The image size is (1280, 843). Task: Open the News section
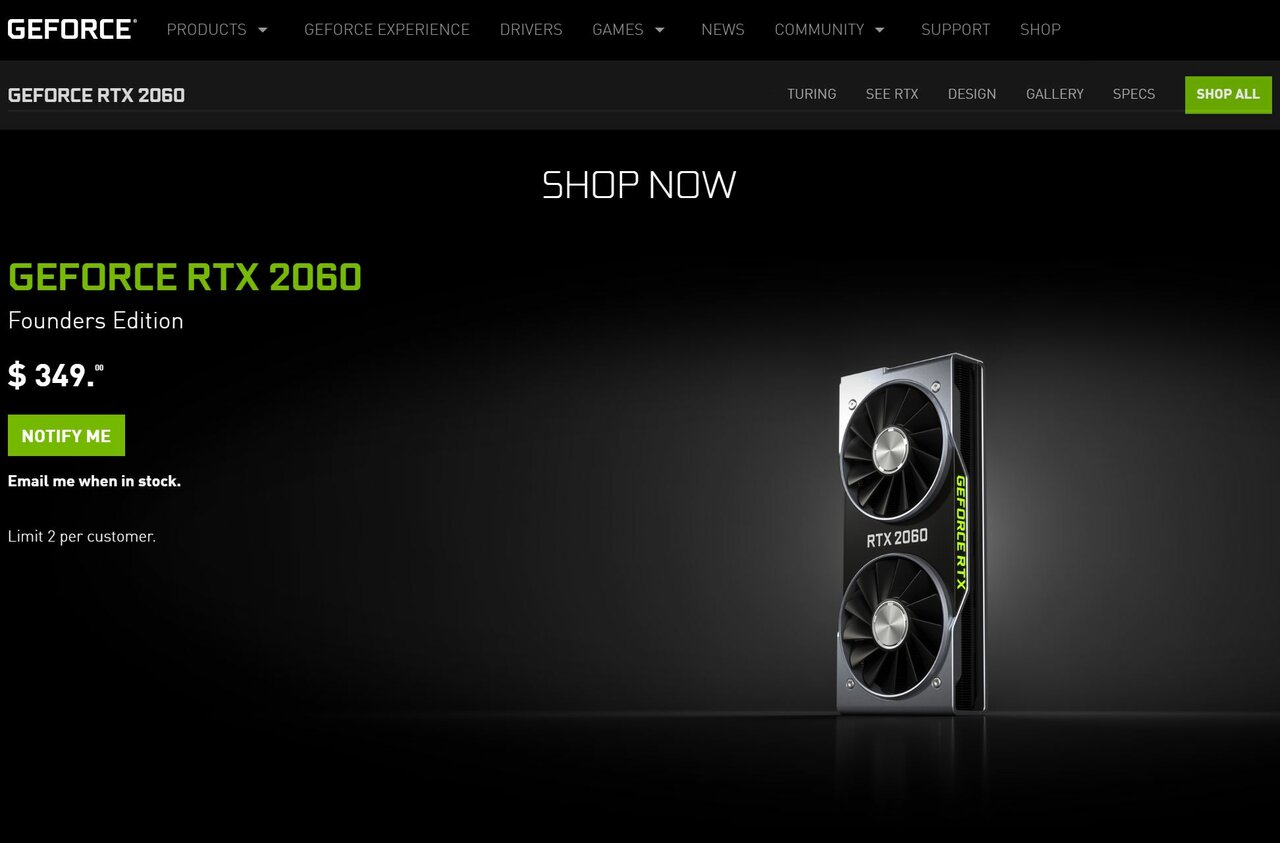tap(723, 30)
